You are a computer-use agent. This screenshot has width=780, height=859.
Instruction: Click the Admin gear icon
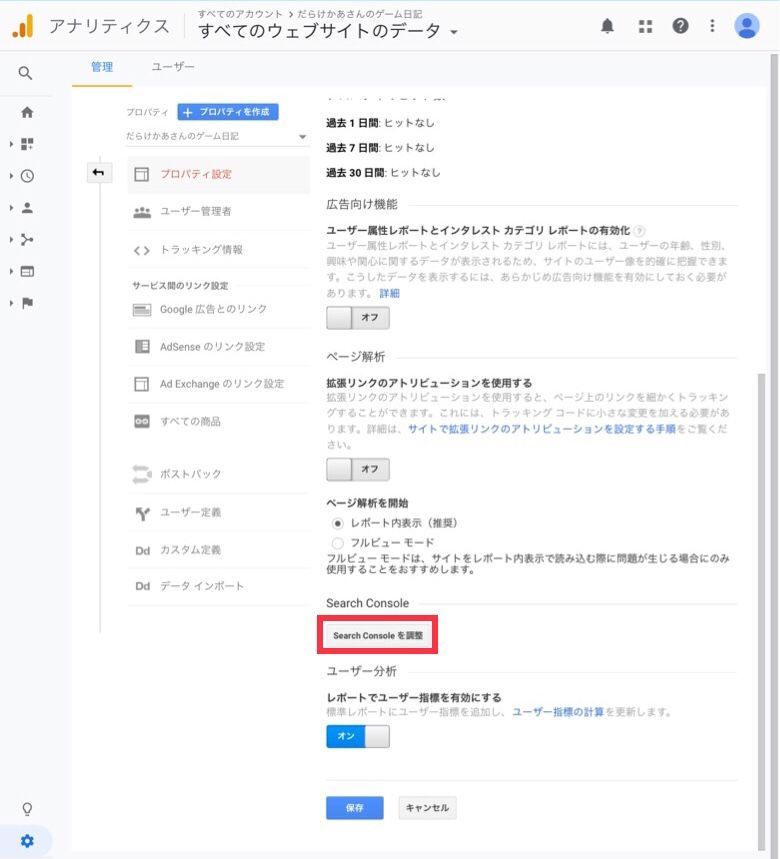[27, 840]
